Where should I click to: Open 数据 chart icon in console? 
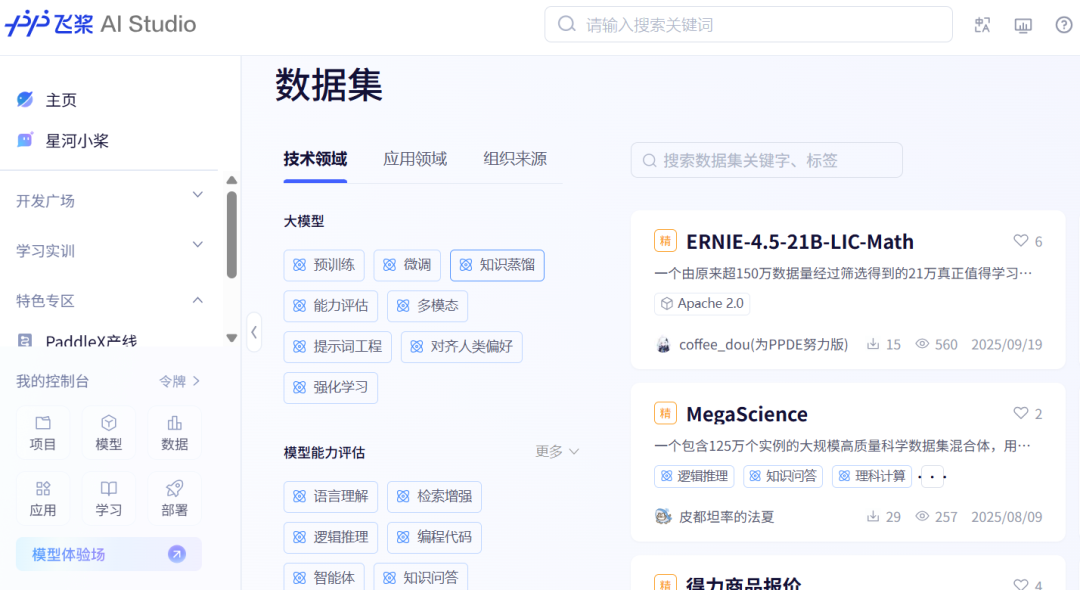point(175,433)
